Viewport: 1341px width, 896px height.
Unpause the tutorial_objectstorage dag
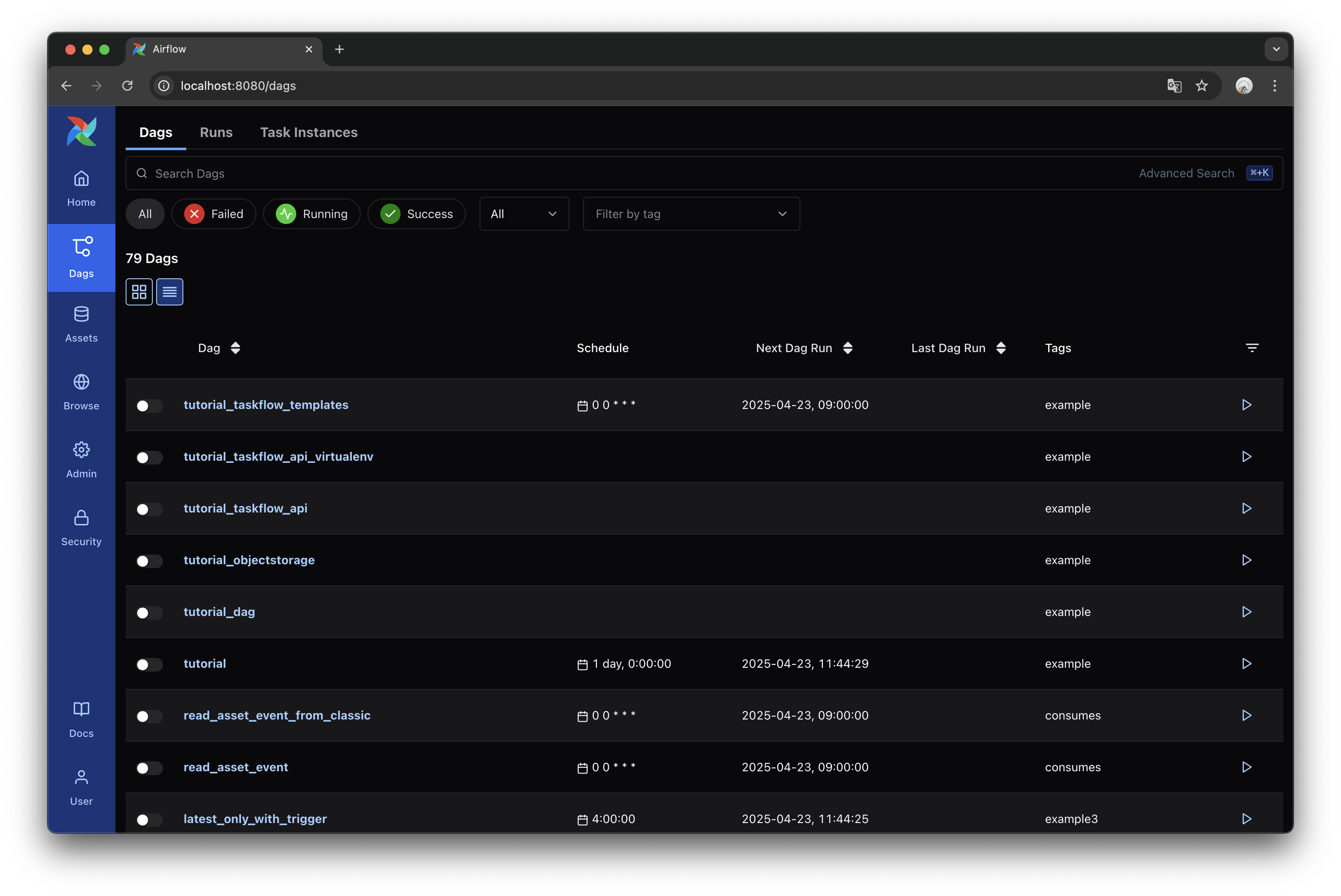149,561
